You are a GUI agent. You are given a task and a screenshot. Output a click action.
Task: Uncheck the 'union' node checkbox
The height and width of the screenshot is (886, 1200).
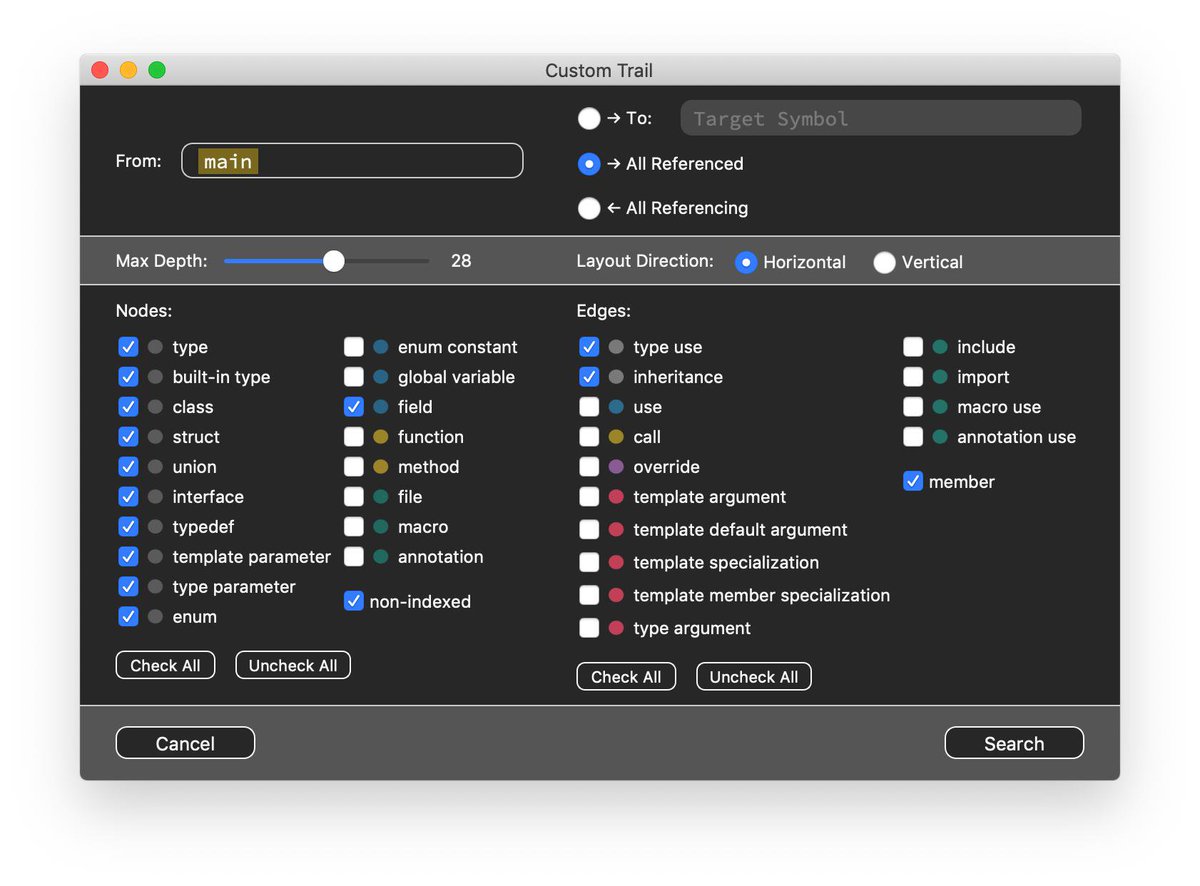(128, 467)
